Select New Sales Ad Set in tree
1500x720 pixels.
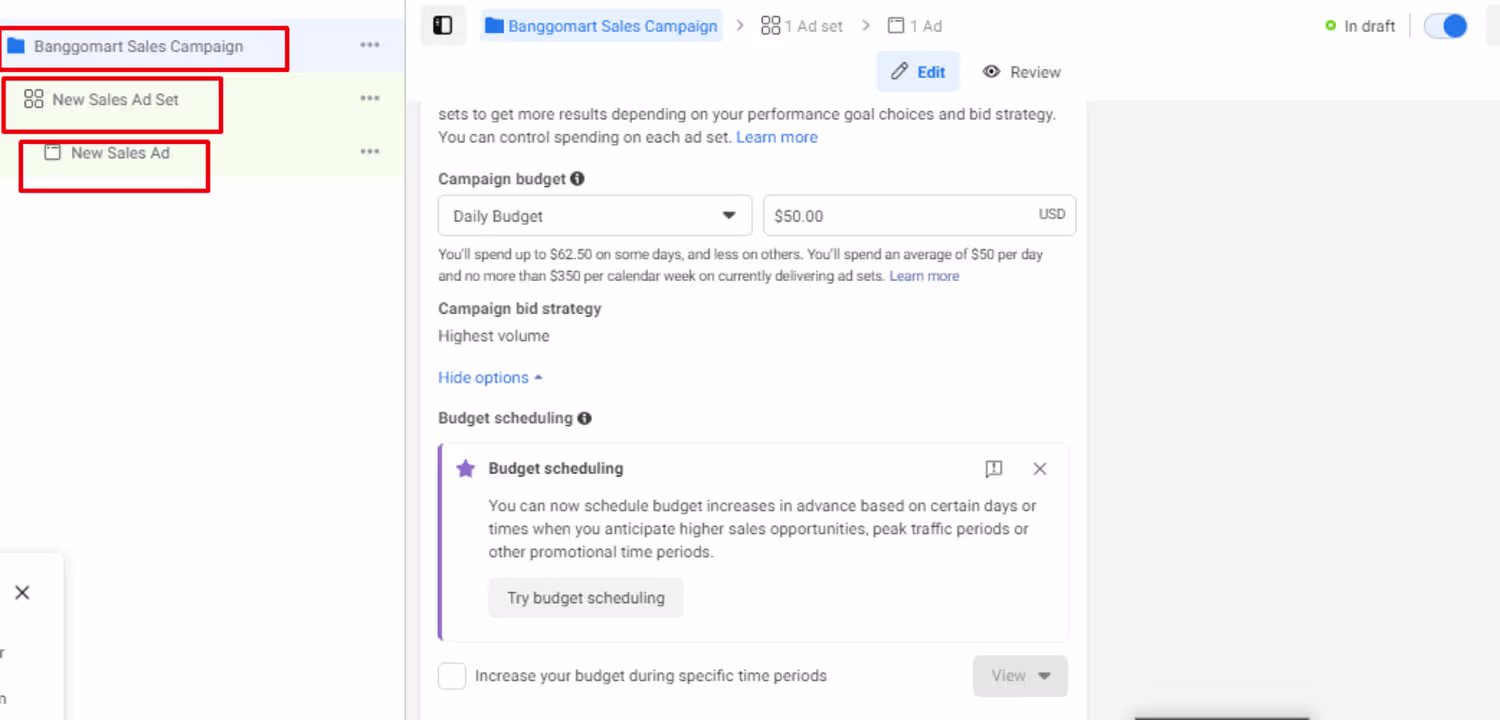(x=115, y=100)
